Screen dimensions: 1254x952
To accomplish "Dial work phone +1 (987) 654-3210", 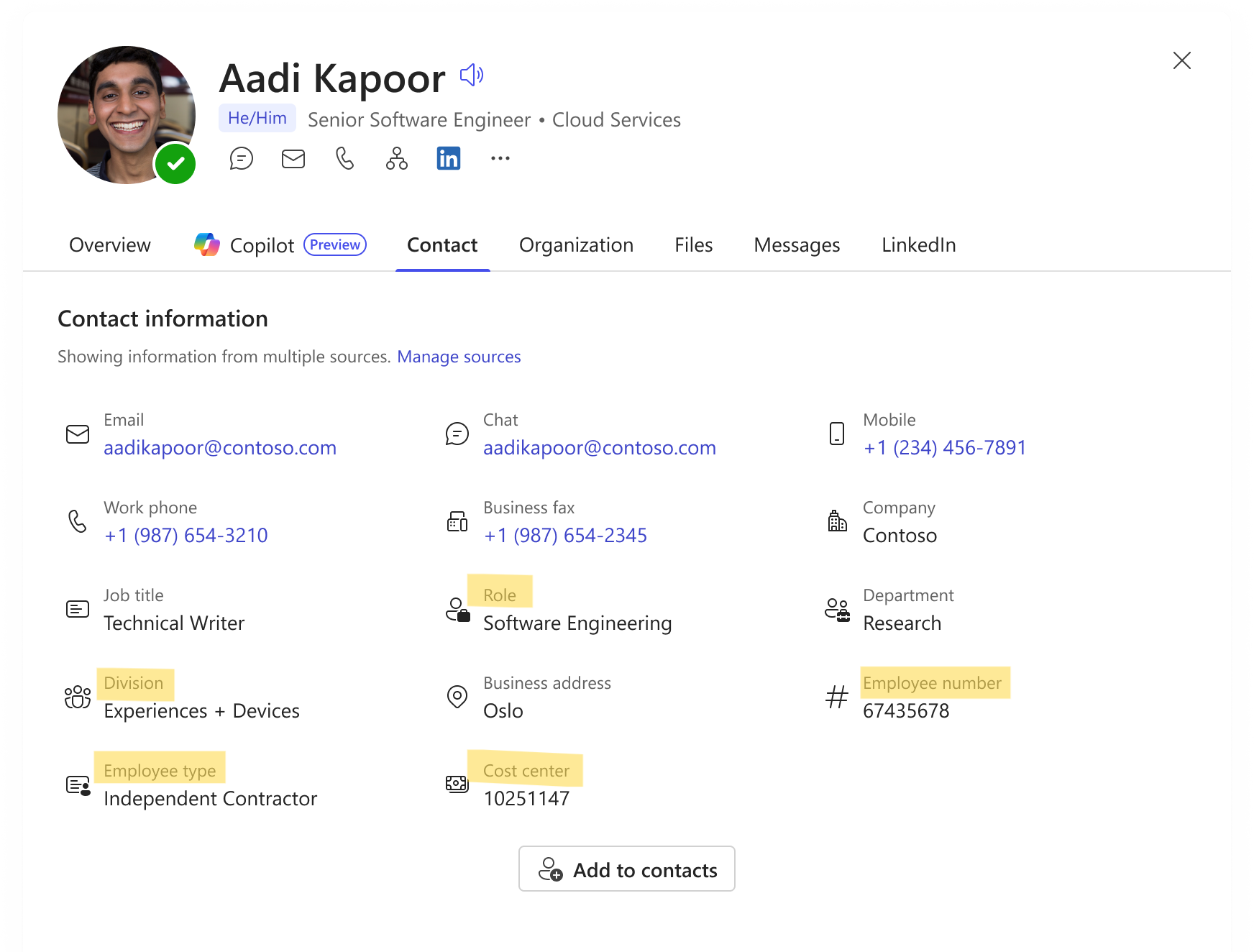I will (x=186, y=536).
